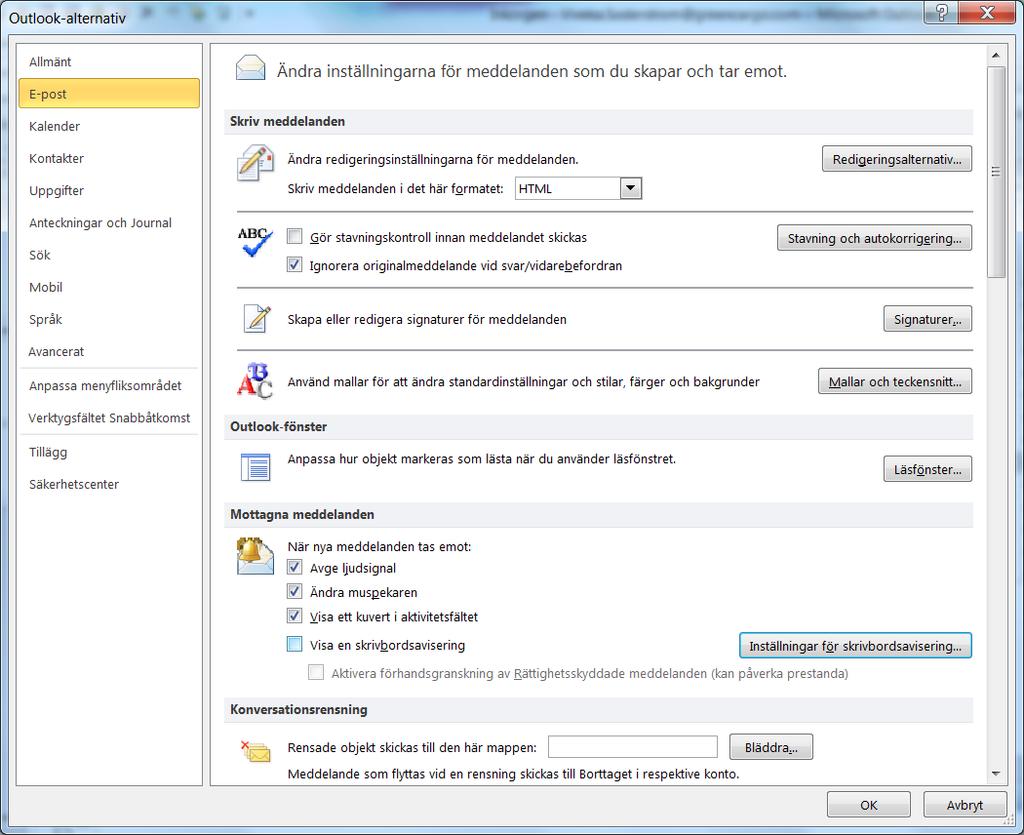Open Verktygsfältet Snabbåtkomst settings

tap(109, 418)
